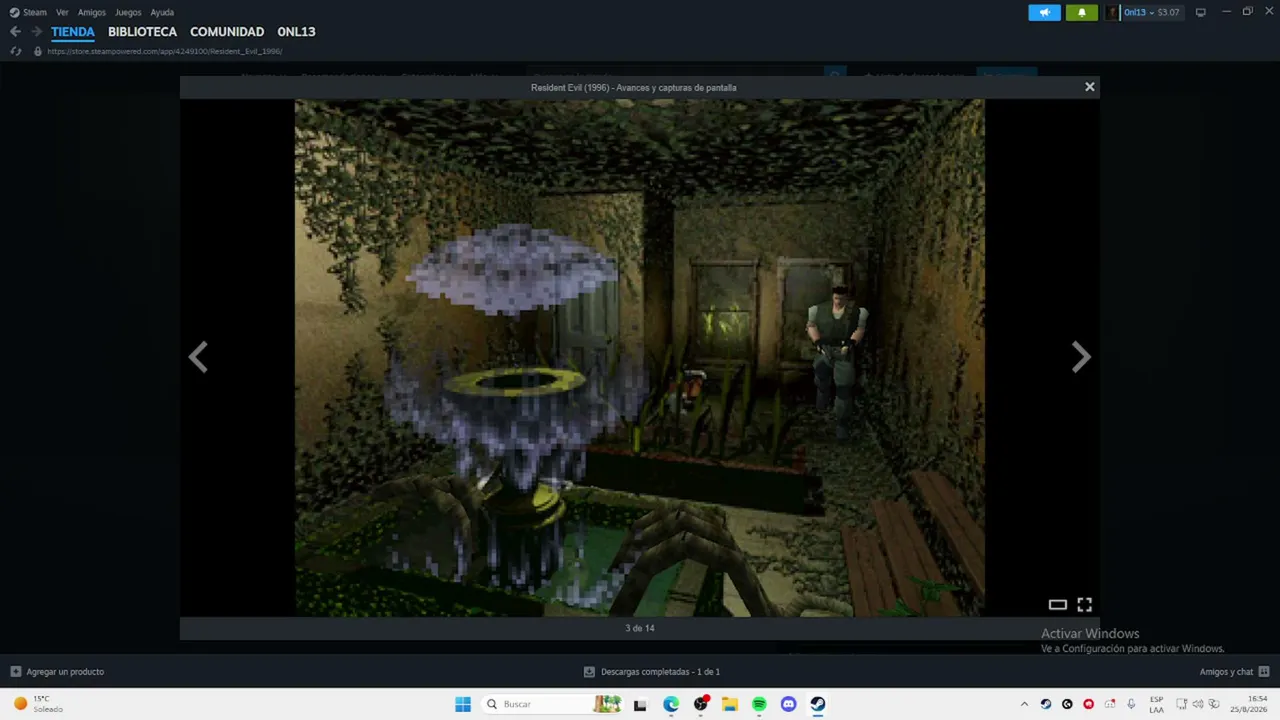The width and height of the screenshot is (1280, 720).
Task: Open the ONL13 profile tab
Action: [296, 32]
